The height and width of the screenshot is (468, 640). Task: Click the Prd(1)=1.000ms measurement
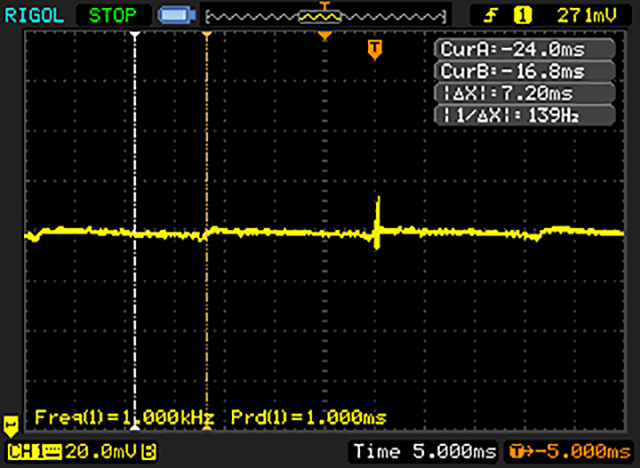(x=309, y=417)
